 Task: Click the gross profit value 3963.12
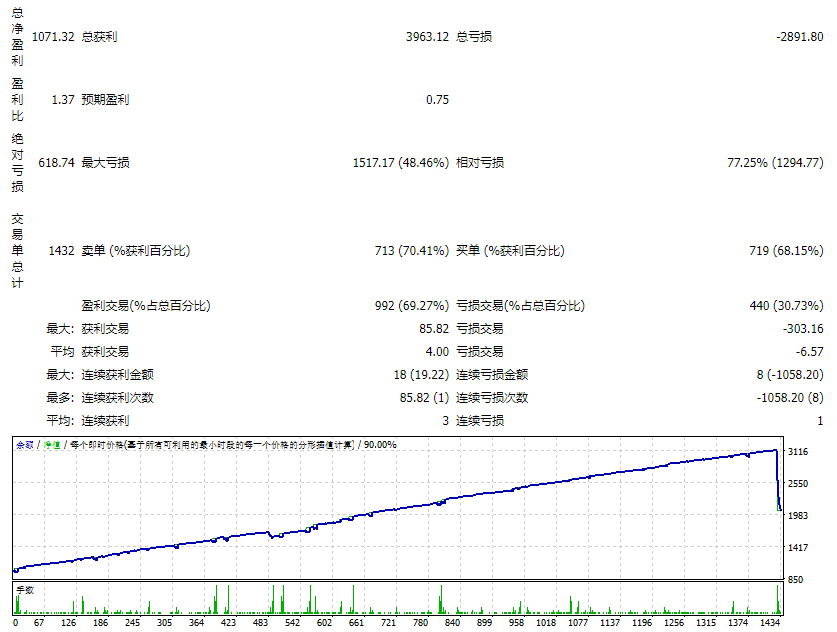coord(427,37)
